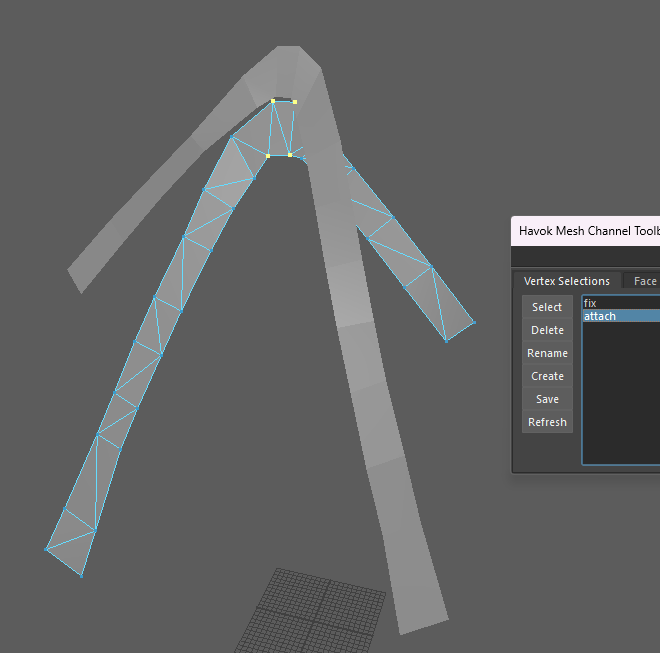Screen dimensions: 660x653
Task: Select the 'fix' entry in the list
Action: click(621, 303)
